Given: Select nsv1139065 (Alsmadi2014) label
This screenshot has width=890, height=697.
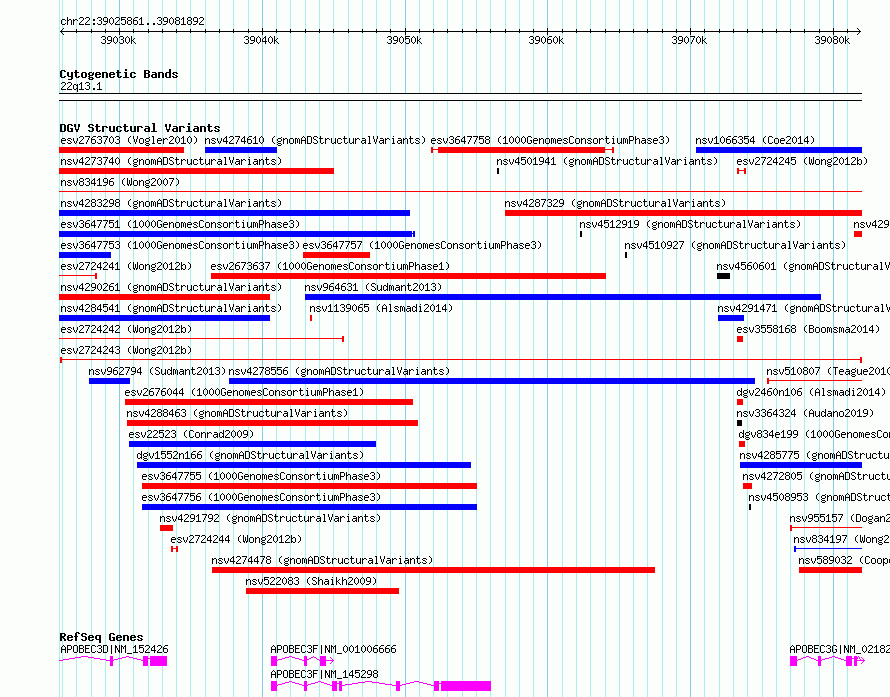Looking at the screenshot, I should coord(381,308).
